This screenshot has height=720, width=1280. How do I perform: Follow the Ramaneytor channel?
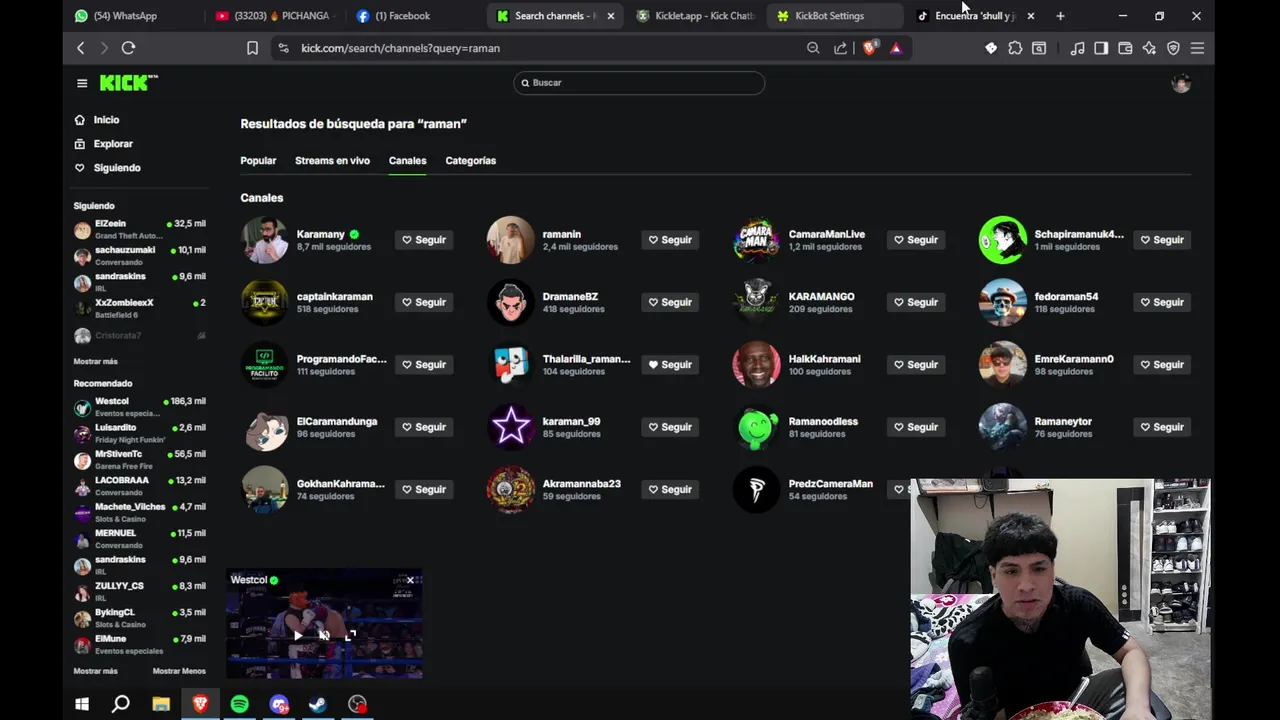[1162, 427]
